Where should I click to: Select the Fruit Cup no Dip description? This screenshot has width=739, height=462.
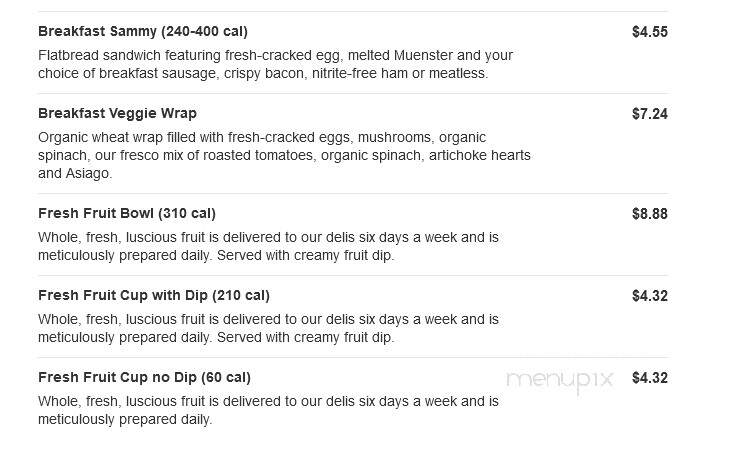click(x=268, y=411)
